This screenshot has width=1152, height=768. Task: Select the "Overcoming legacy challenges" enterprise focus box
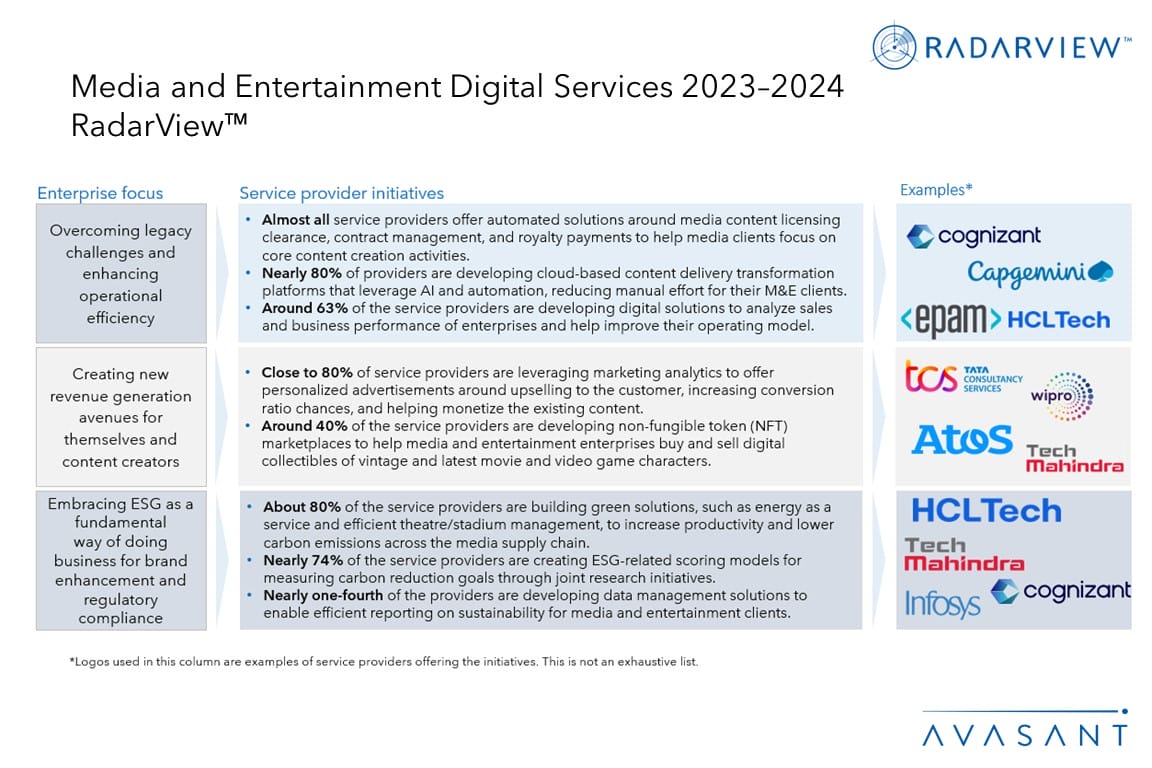120,273
